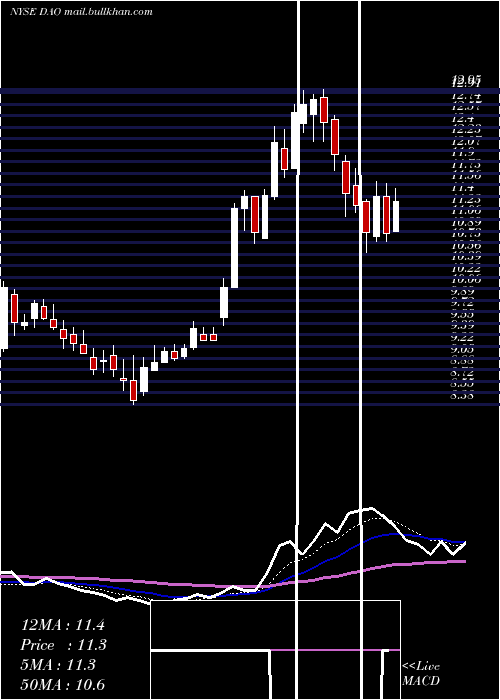
Task: Click the 5MA : 11.3 reading
Action: click(x=58, y=665)
